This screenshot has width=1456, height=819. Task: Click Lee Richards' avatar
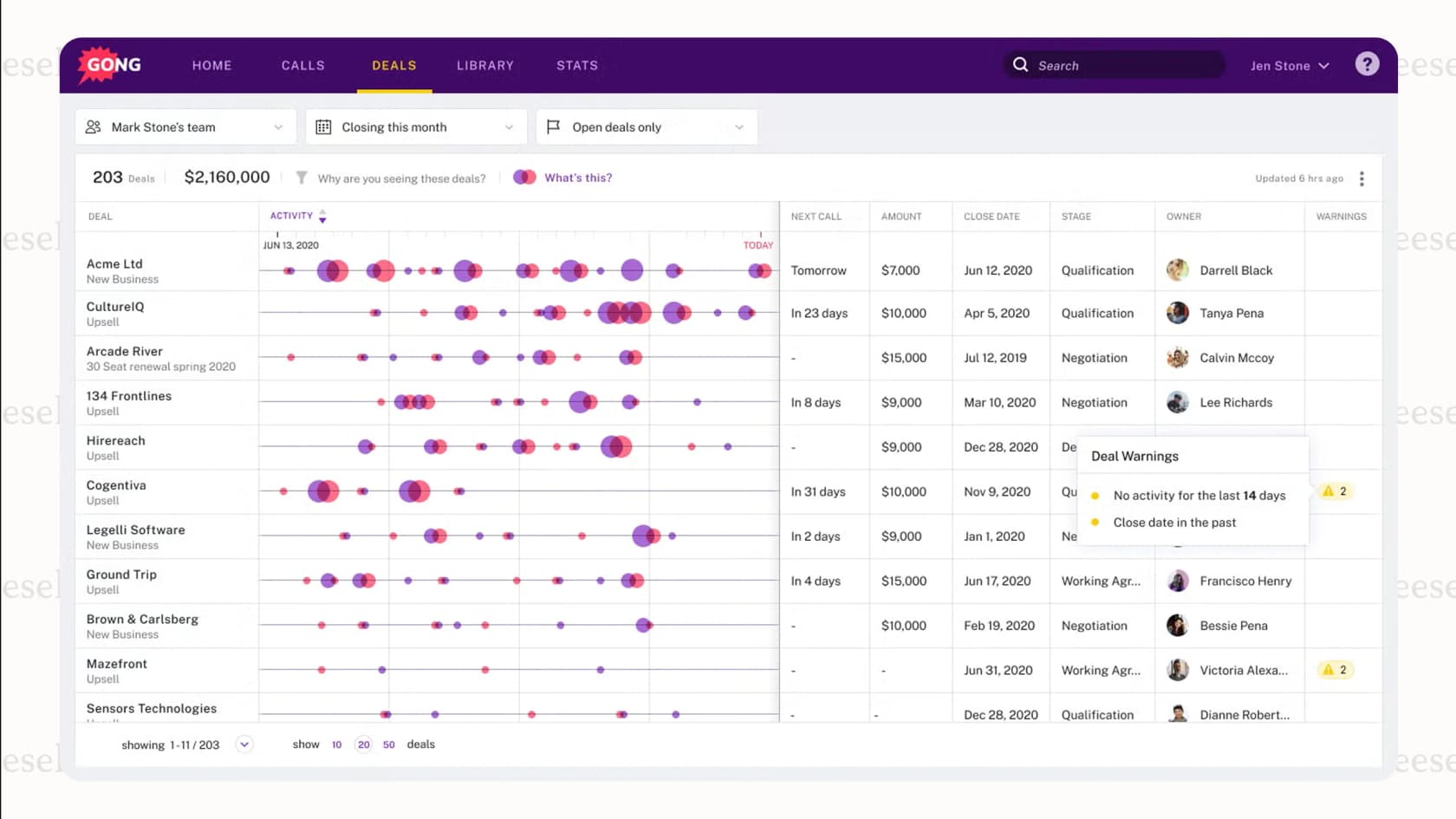(x=1177, y=402)
